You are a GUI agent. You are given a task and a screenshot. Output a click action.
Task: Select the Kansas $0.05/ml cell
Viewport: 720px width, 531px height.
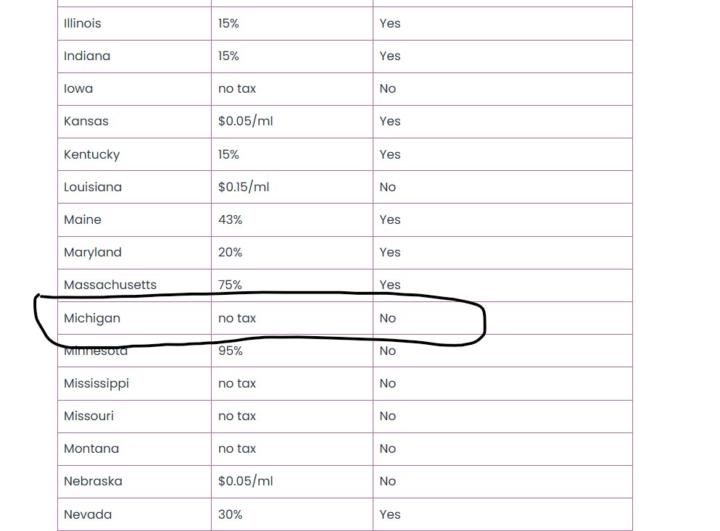245,121
